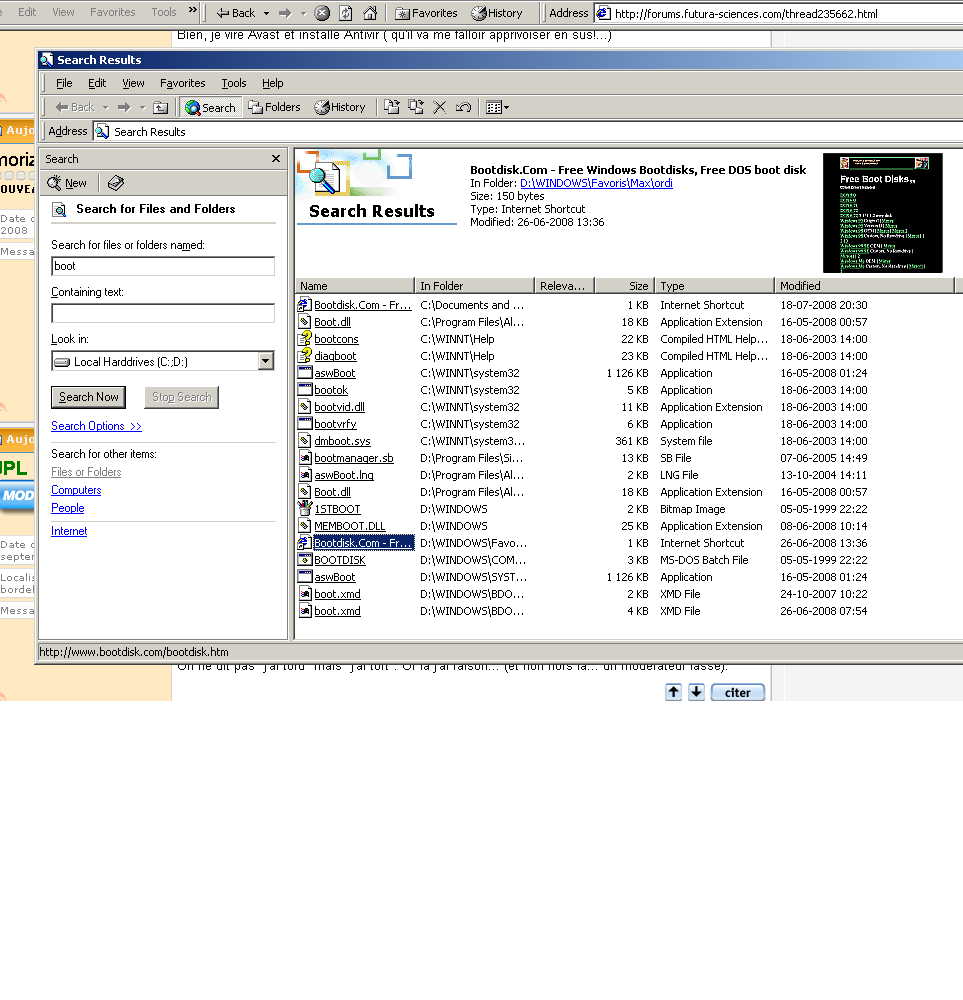Select the bootcons help file icon

click(305, 339)
